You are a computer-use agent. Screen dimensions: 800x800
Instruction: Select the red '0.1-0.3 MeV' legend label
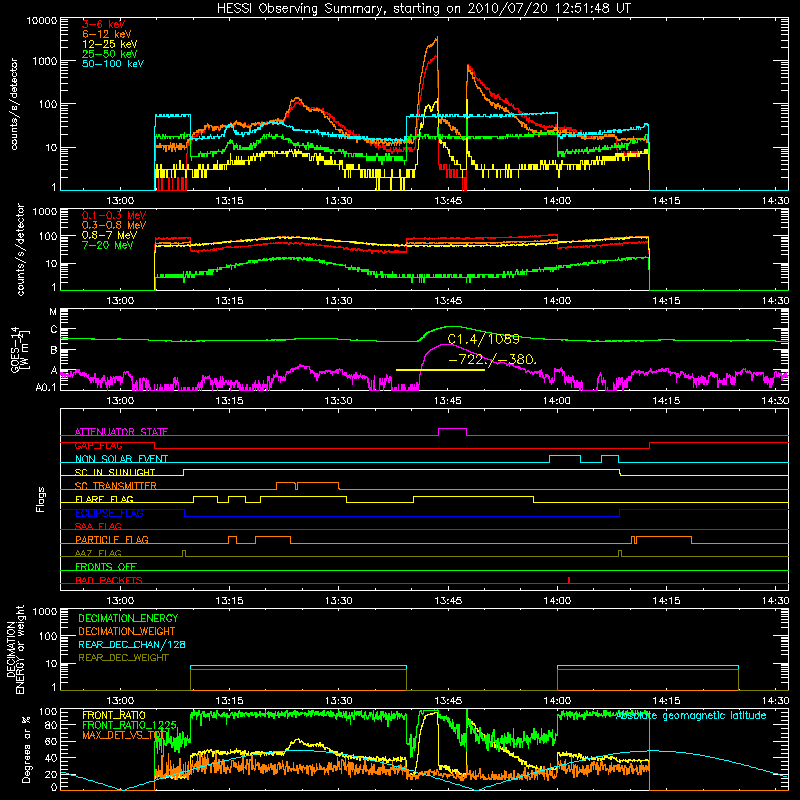pyautogui.click(x=114, y=215)
